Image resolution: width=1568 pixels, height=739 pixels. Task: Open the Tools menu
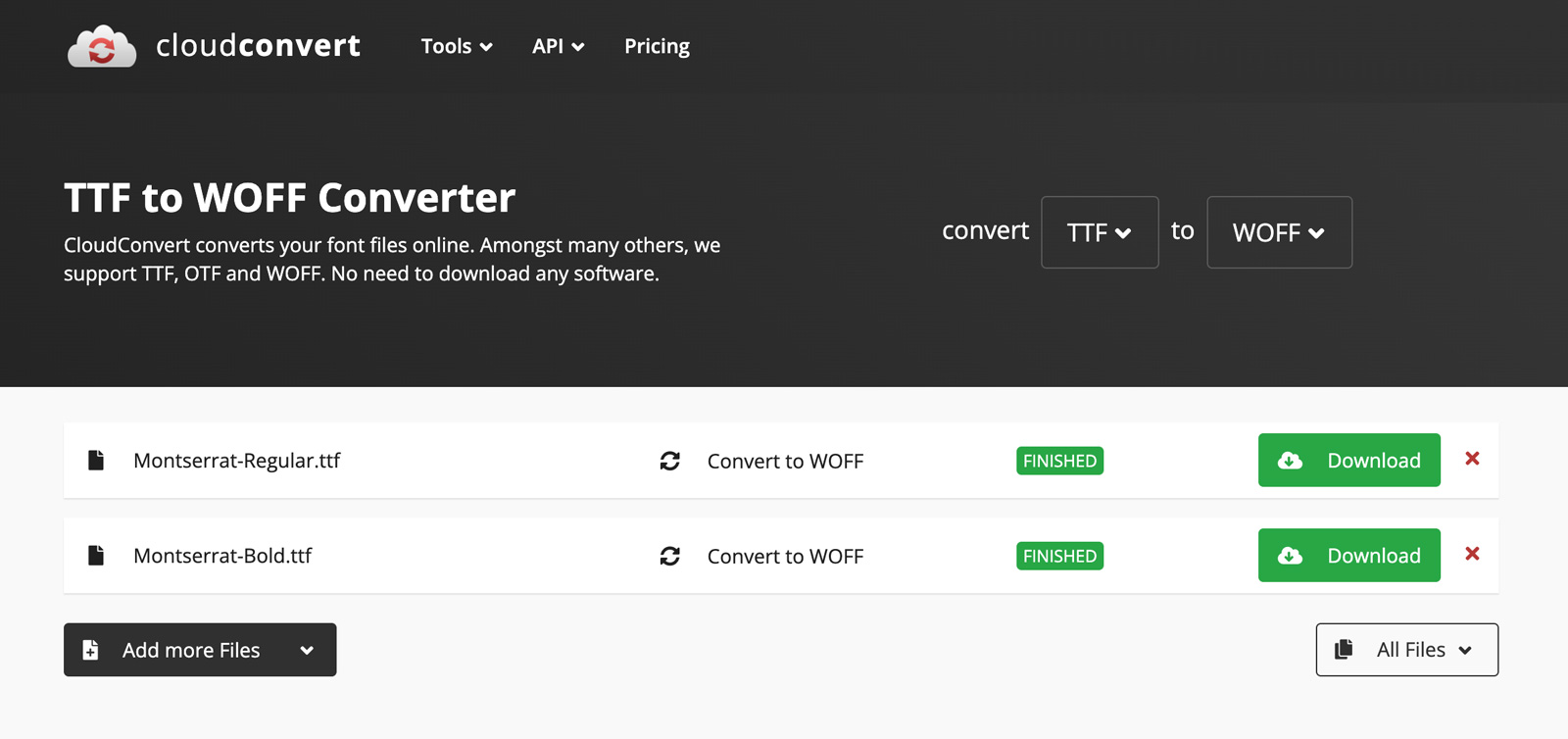tap(456, 46)
